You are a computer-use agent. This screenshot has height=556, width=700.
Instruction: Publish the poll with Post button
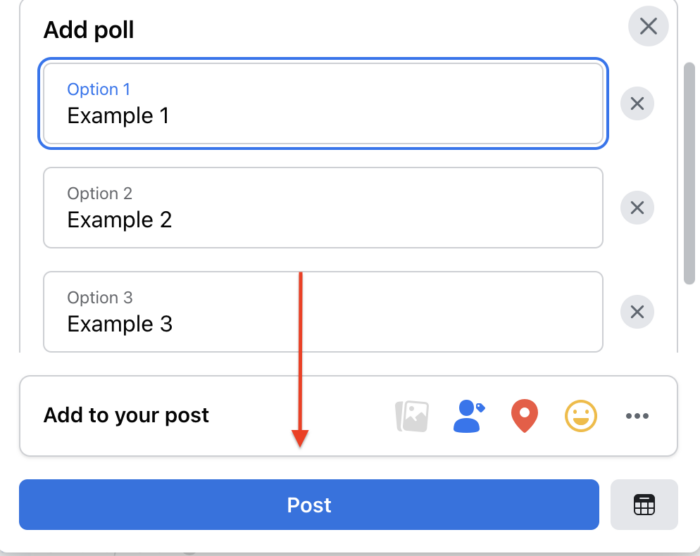(x=309, y=505)
